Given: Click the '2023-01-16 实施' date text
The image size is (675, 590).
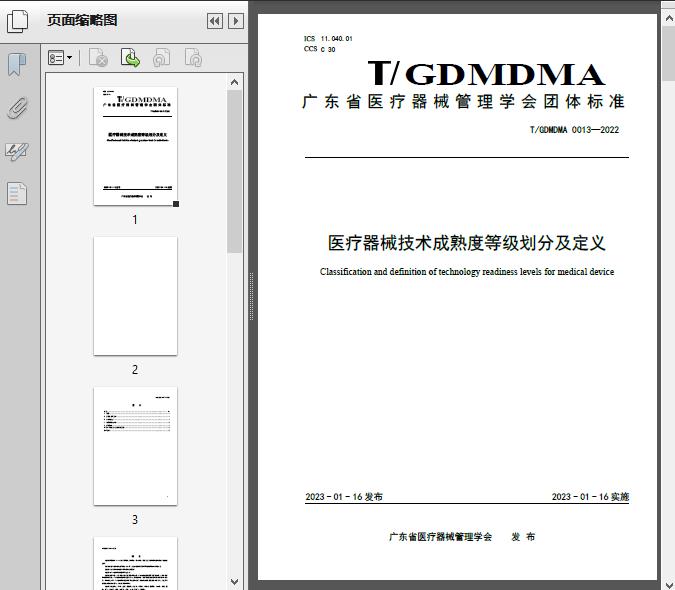Looking at the screenshot, I should [x=590, y=497].
